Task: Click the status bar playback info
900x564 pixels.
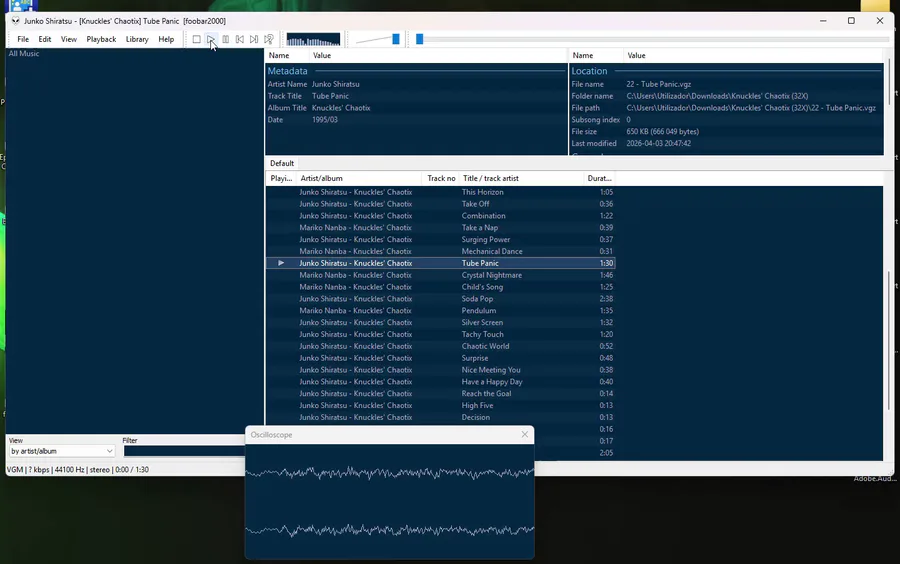Action: pyautogui.click(x=77, y=469)
